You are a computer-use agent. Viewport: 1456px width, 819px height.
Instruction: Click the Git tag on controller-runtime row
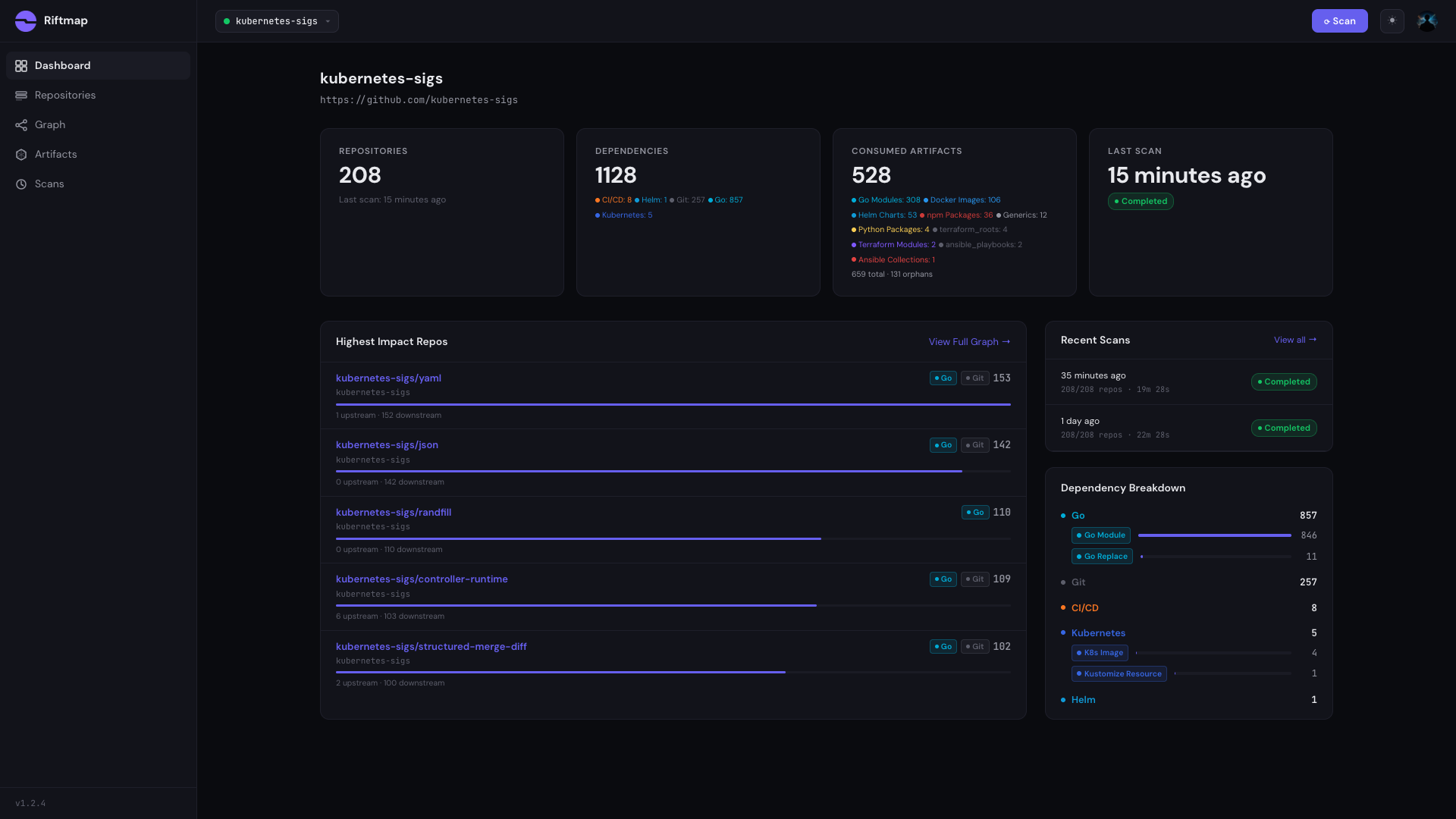[x=975, y=579]
